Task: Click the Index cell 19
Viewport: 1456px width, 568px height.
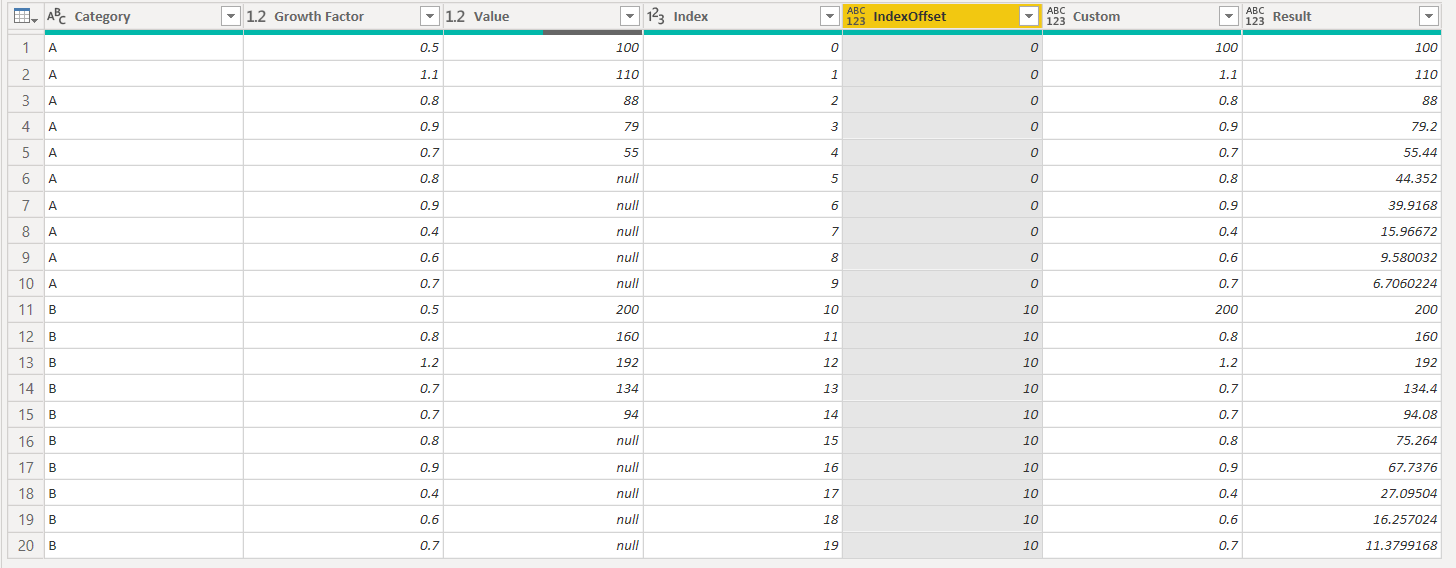Action: coord(743,545)
